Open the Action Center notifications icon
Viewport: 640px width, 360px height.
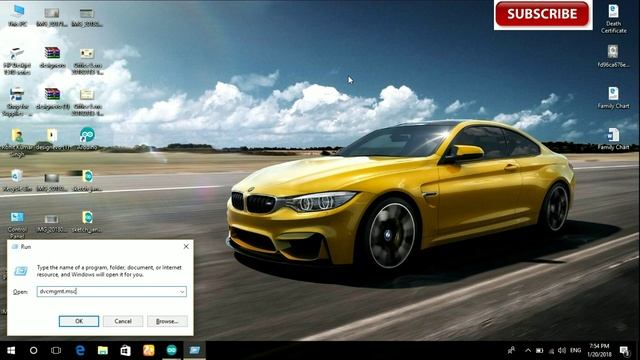[x=624, y=350]
